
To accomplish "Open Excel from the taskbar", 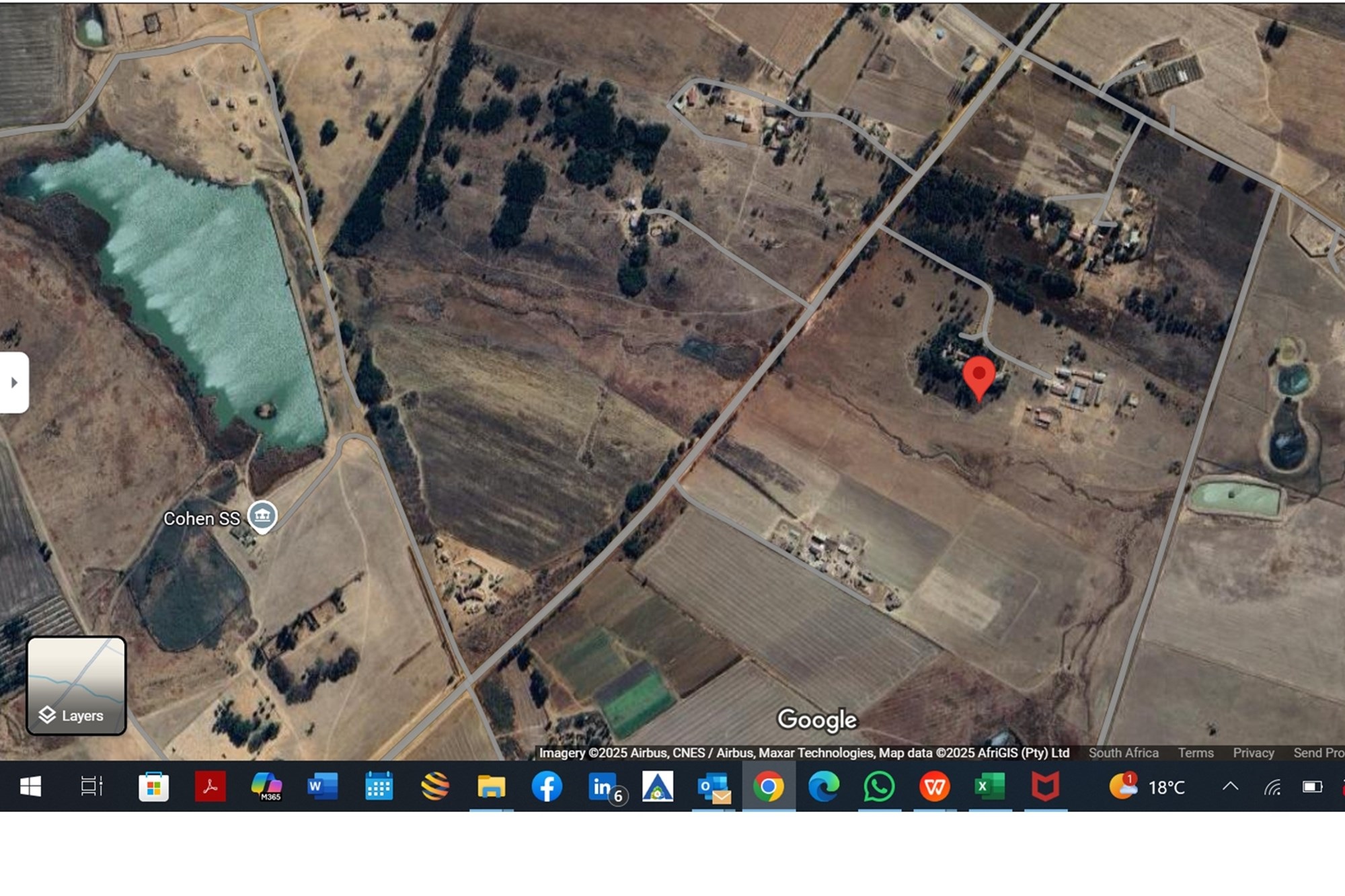I will tap(989, 786).
